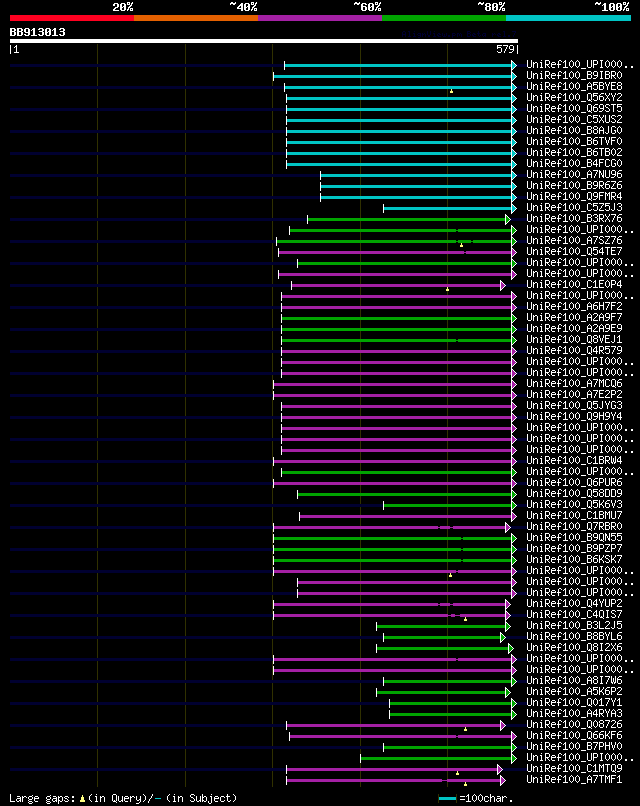Select the UniRef100_B7PHV0 label
Viewport: 640px width, 806px height.
coord(574,746)
